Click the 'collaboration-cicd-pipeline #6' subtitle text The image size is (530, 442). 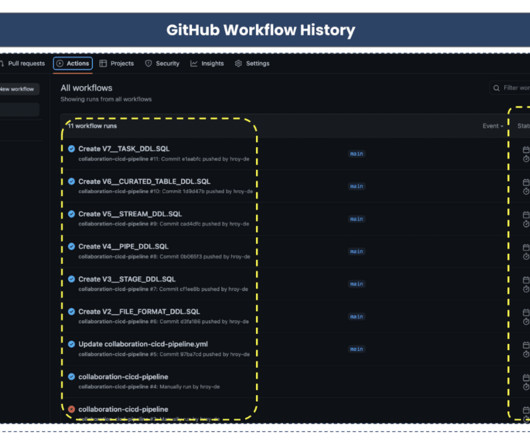tap(118, 321)
